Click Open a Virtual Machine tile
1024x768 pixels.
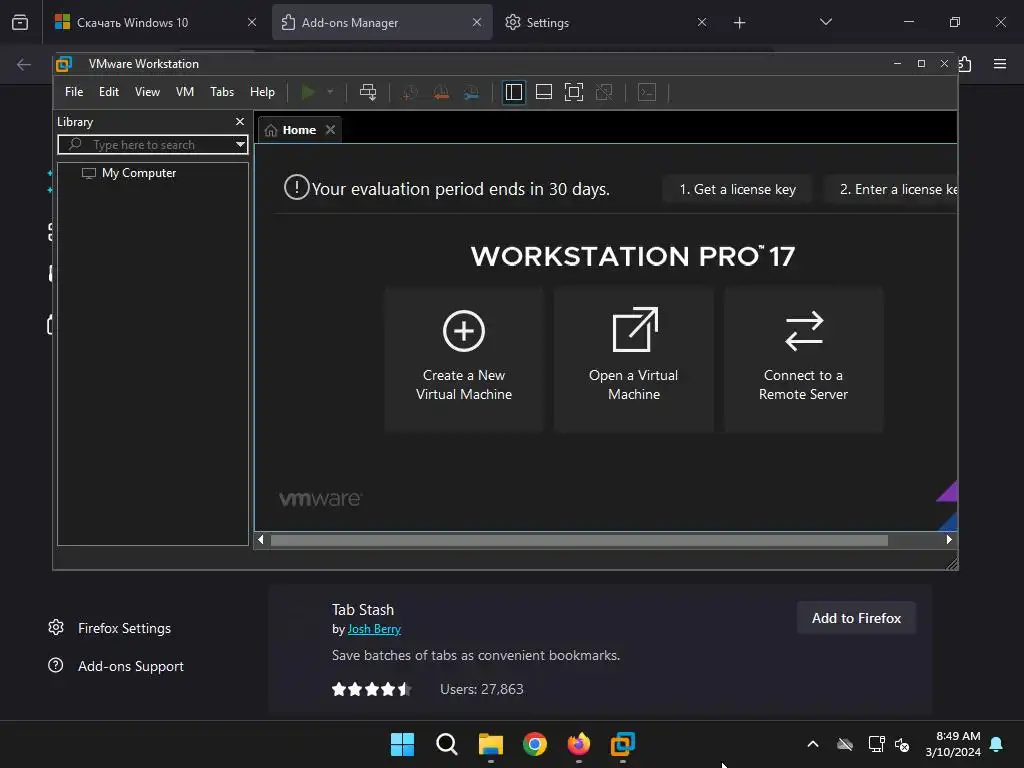tap(633, 359)
